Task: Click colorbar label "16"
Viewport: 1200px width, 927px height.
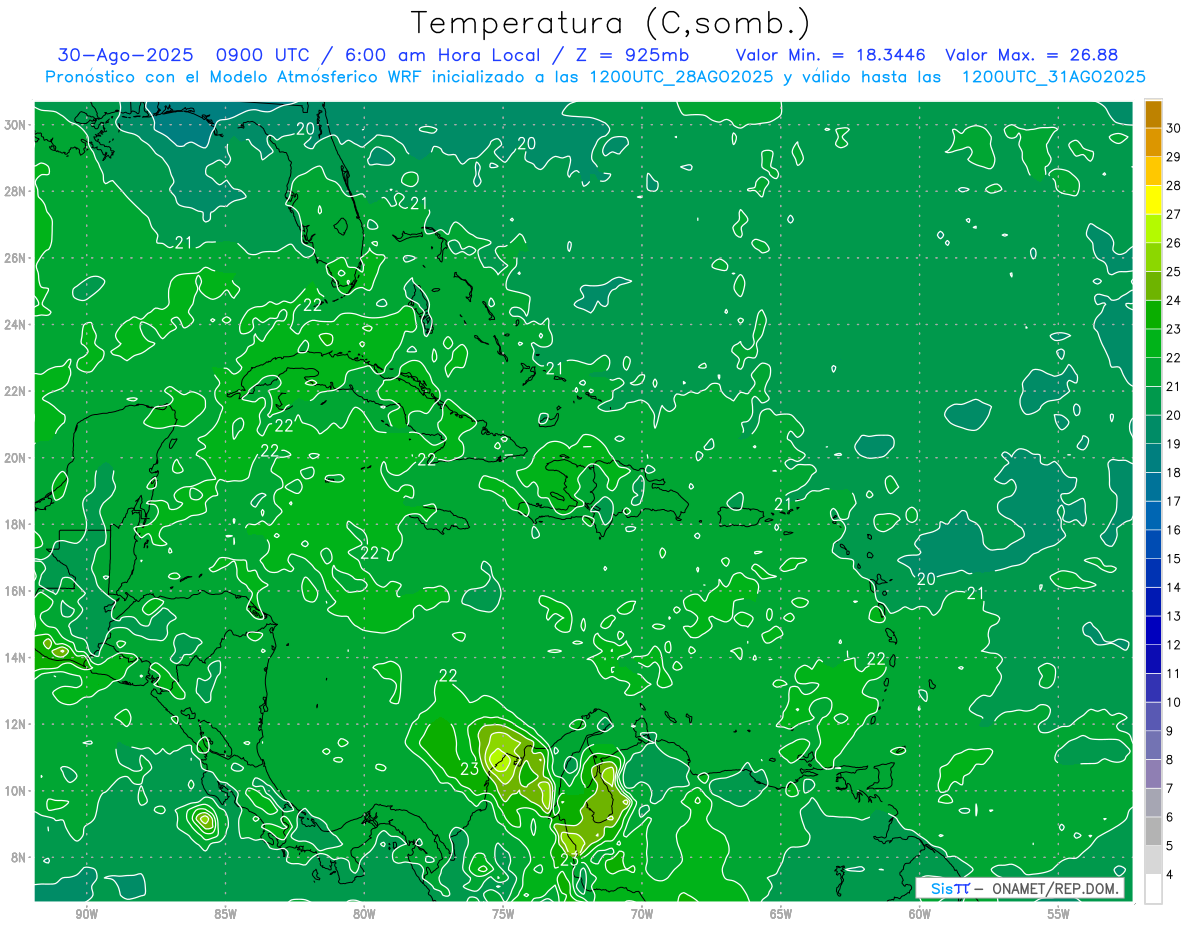Action: [1174, 530]
